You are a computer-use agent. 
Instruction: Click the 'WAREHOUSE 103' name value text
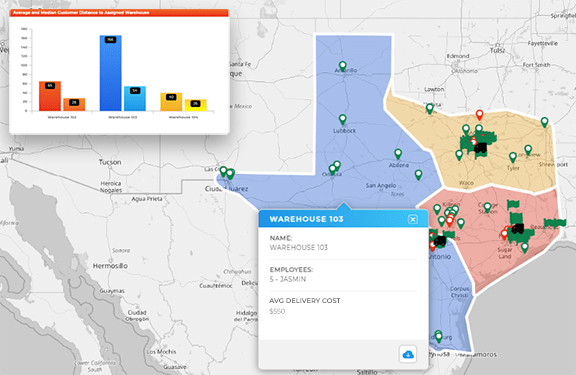click(x=299, y=248)
